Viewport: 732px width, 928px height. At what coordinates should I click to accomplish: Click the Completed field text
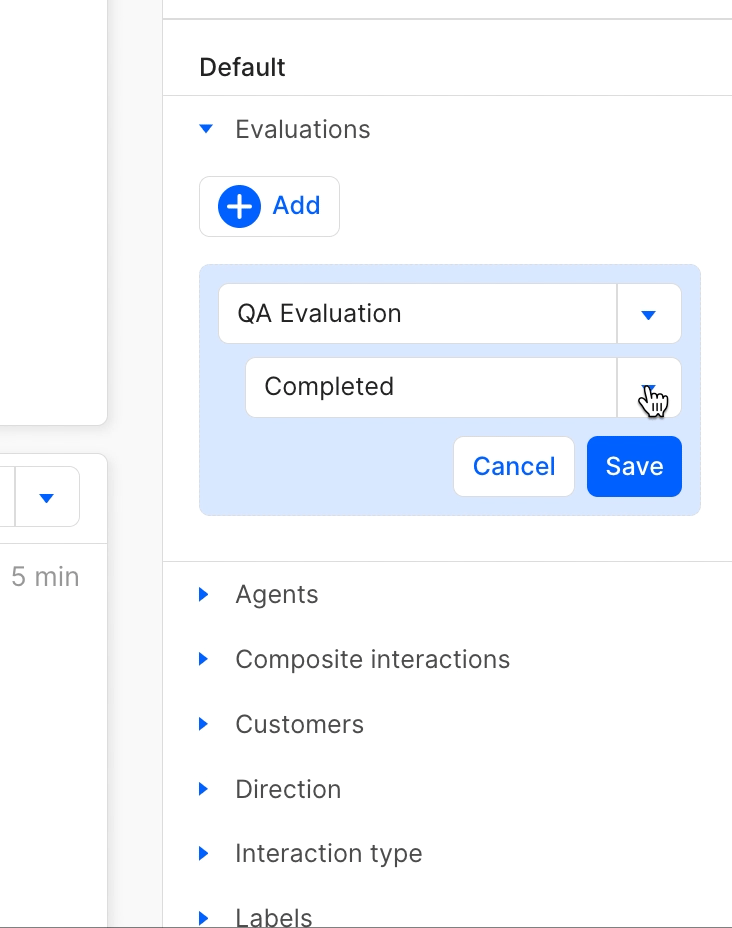click(x=329, y=387)
